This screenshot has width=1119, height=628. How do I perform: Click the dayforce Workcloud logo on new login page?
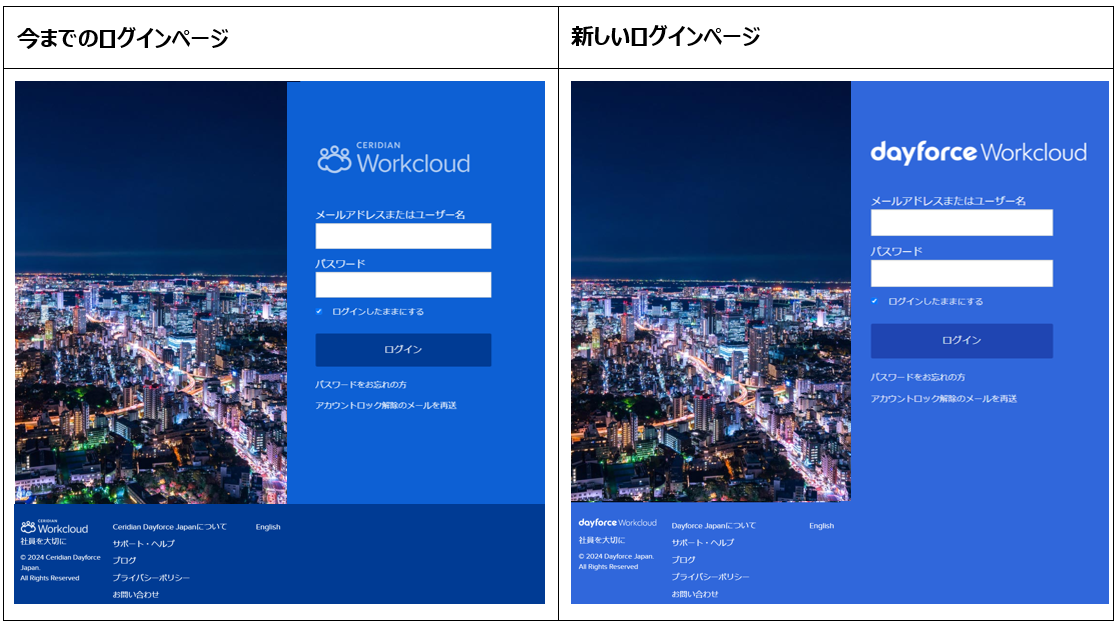(978, 152)
